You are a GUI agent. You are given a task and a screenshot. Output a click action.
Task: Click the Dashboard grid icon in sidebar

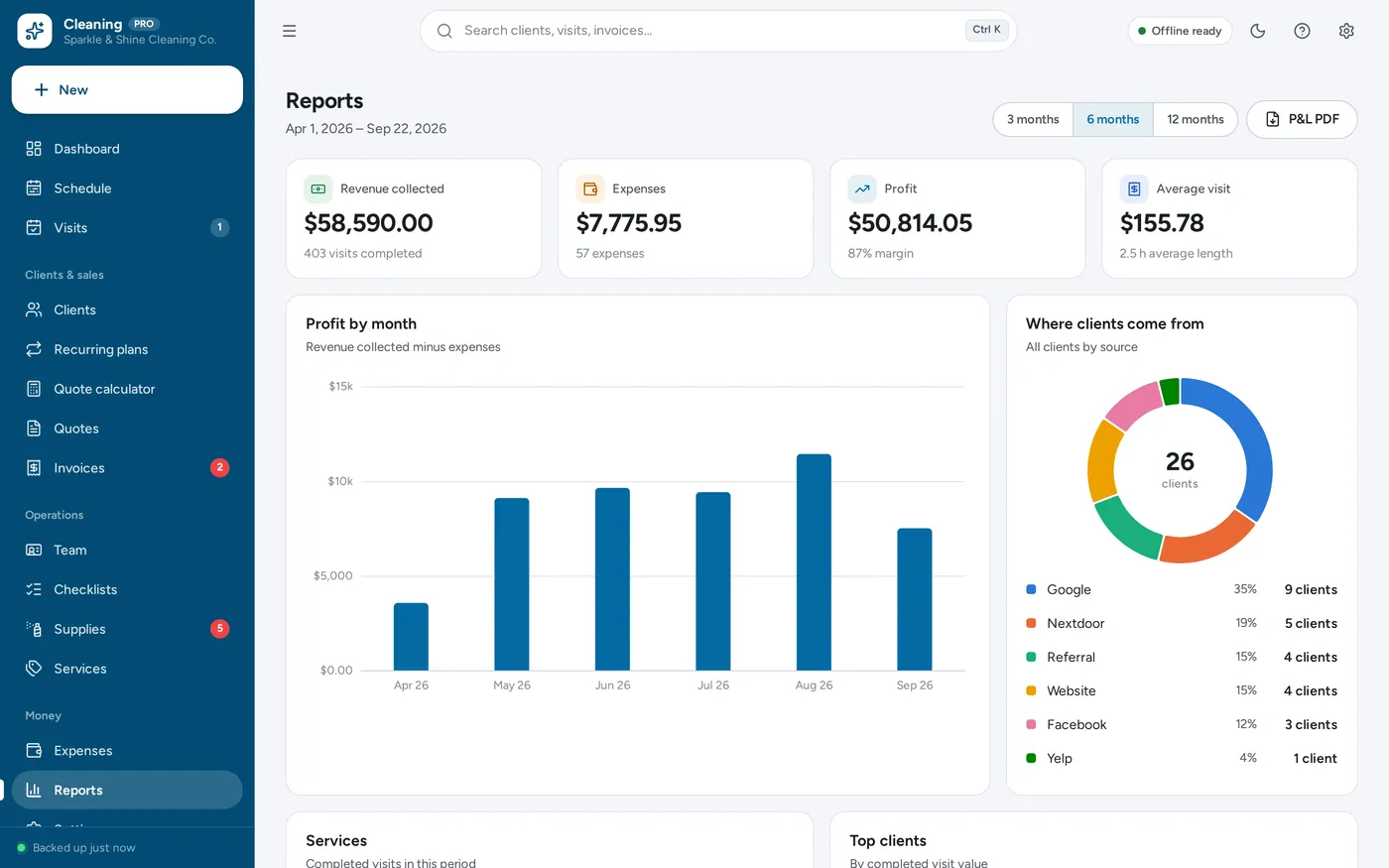point(34,149)
